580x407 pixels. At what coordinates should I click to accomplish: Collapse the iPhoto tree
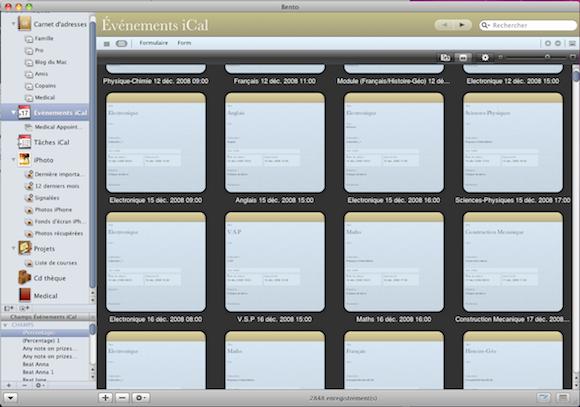pyautogui.click(x=13, y=159)
